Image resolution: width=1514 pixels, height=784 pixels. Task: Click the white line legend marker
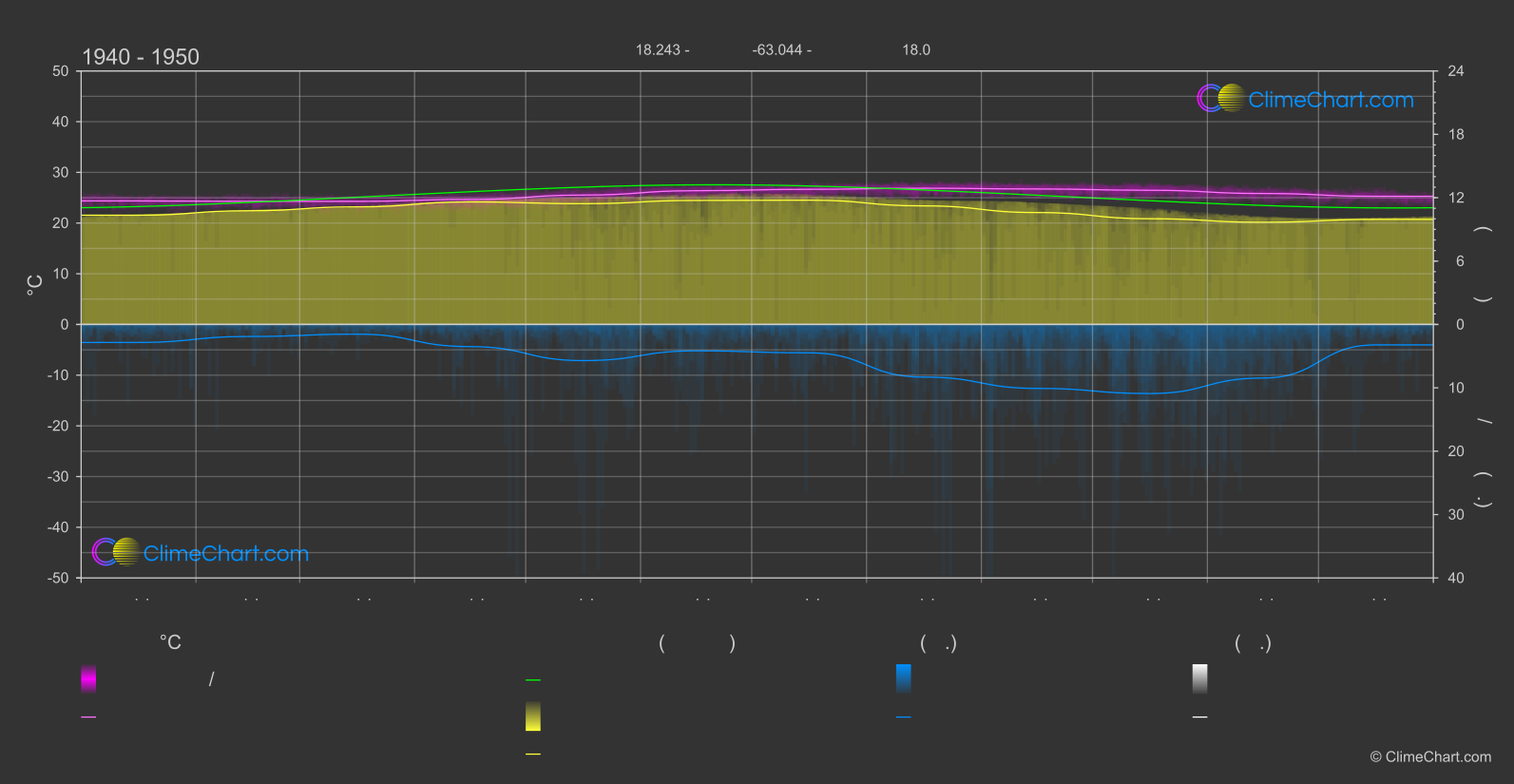pos(1200,717)
